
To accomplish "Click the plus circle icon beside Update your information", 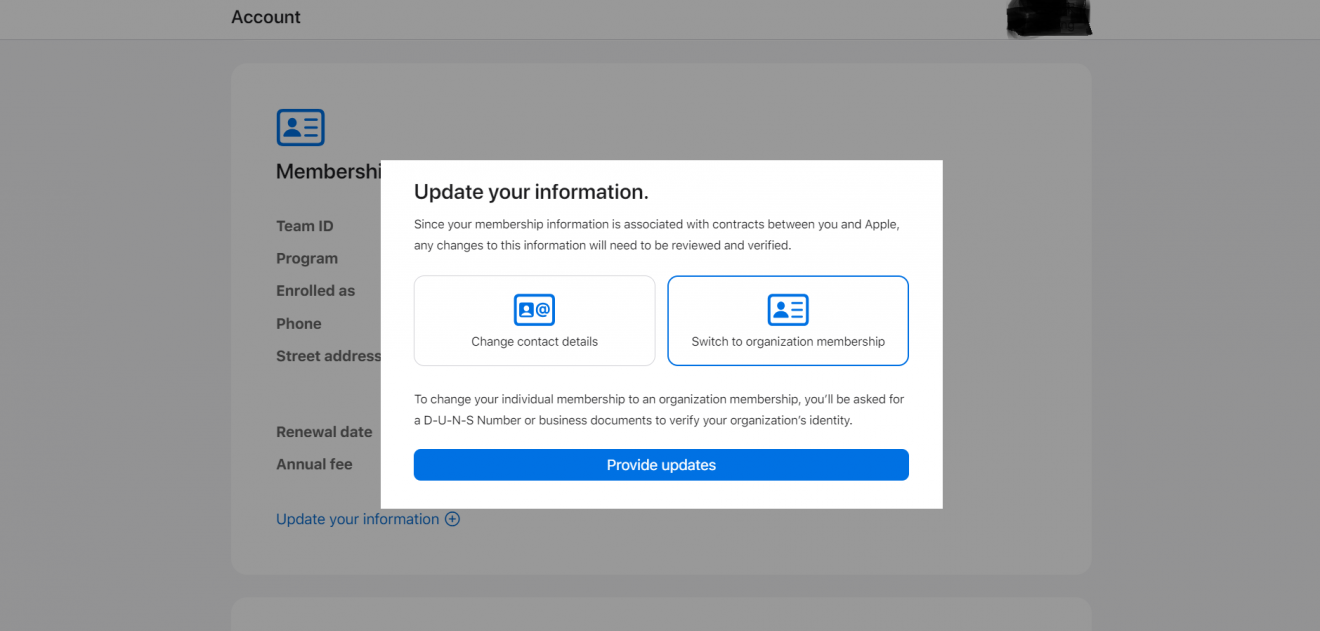I will [452, 519].
